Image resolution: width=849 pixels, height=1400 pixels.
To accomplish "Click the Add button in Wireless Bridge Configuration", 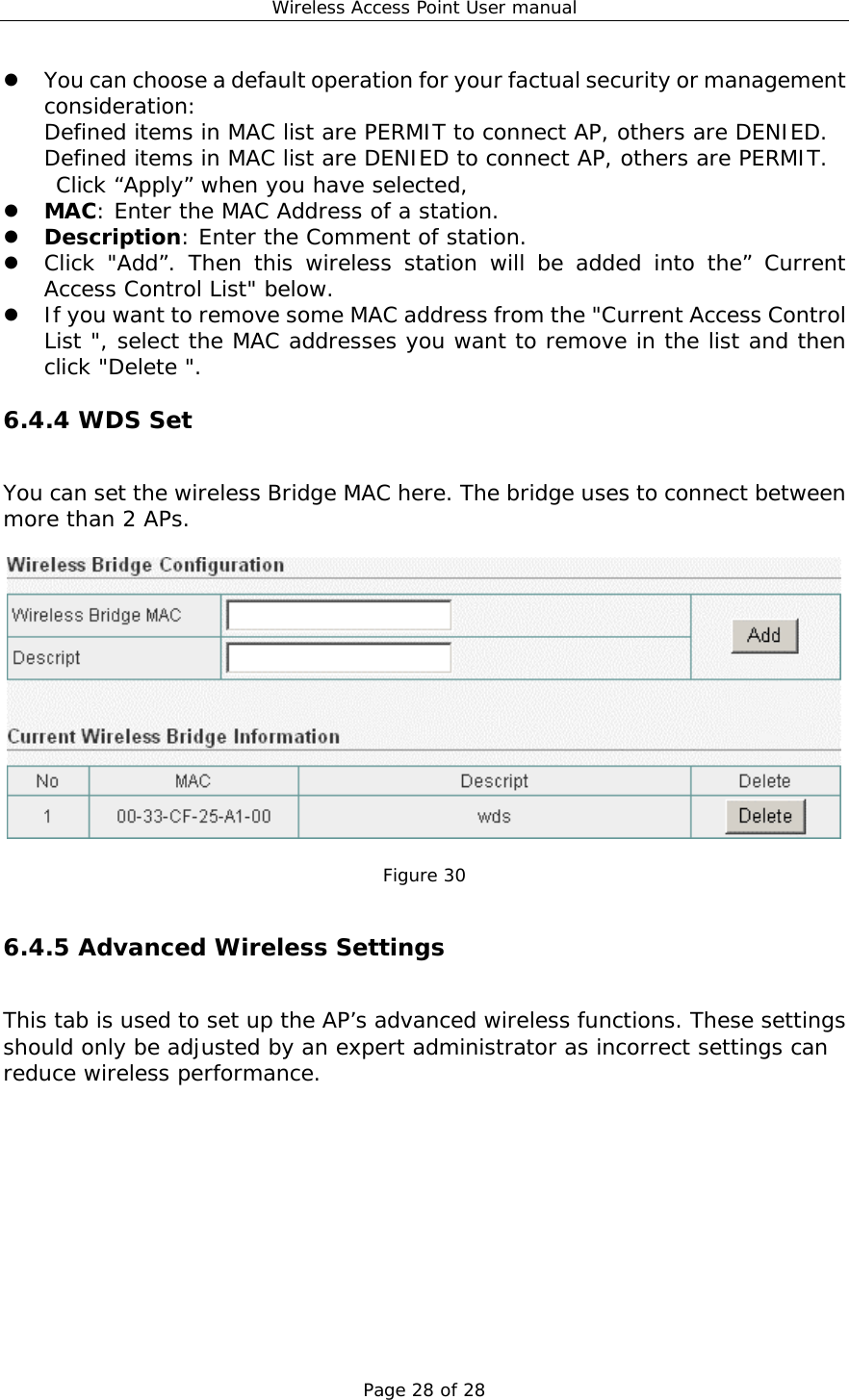I will tap(763, 635).
